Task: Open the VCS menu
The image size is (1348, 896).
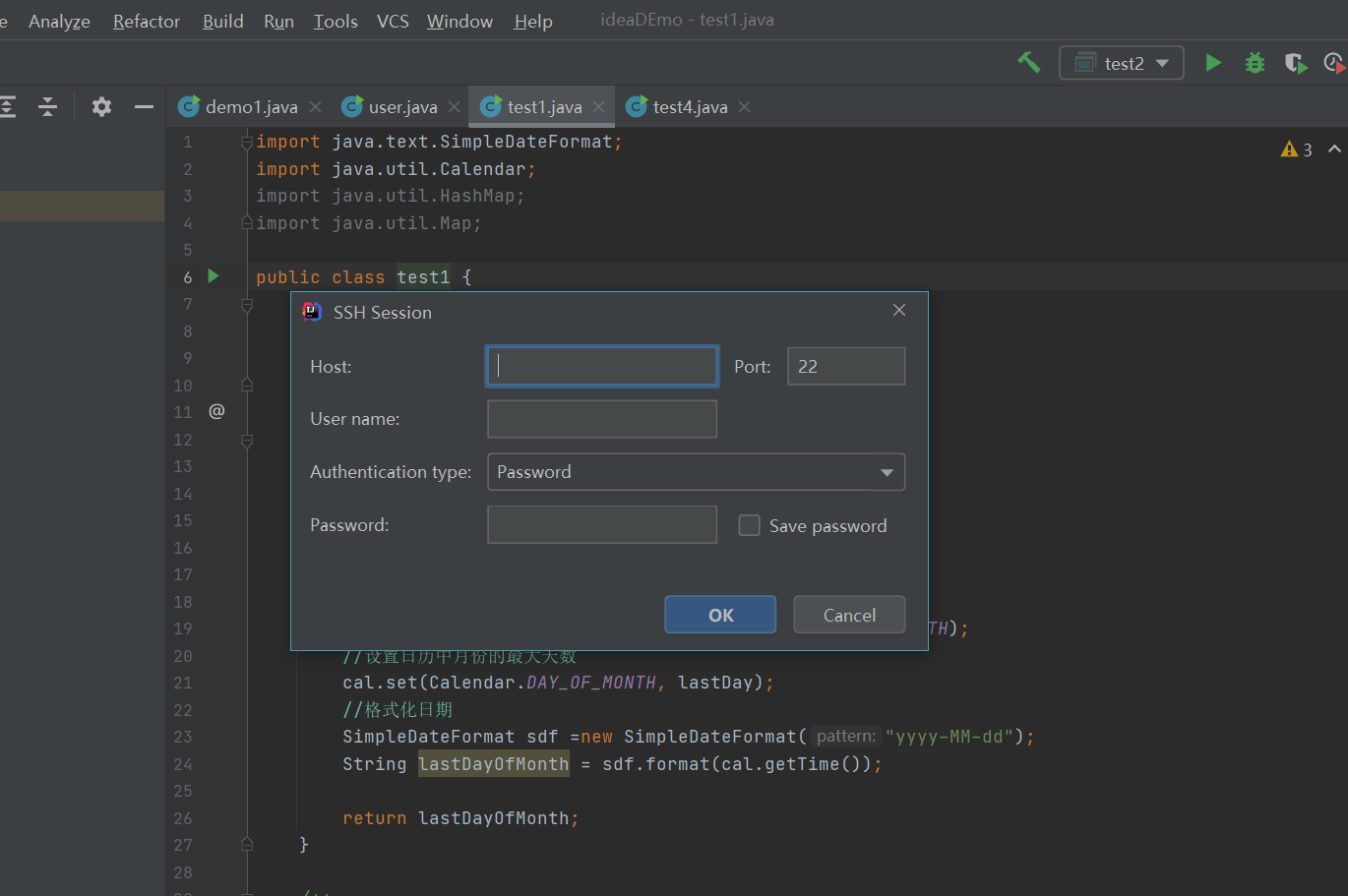Action: 393,21
